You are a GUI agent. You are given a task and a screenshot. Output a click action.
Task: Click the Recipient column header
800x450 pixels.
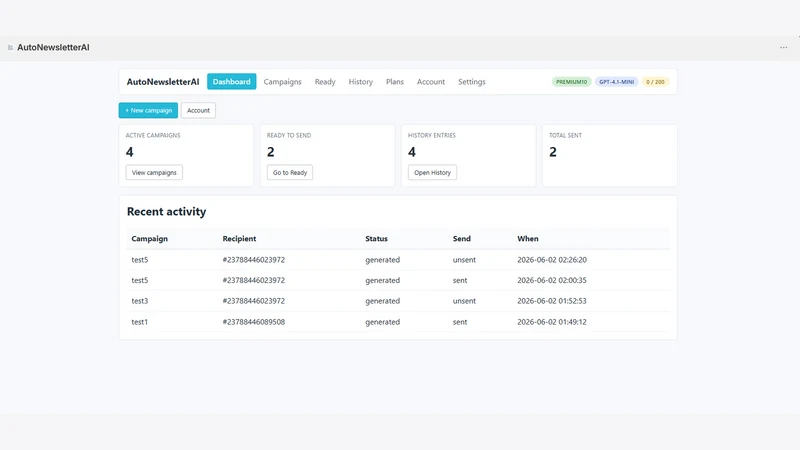coord(239,239)
